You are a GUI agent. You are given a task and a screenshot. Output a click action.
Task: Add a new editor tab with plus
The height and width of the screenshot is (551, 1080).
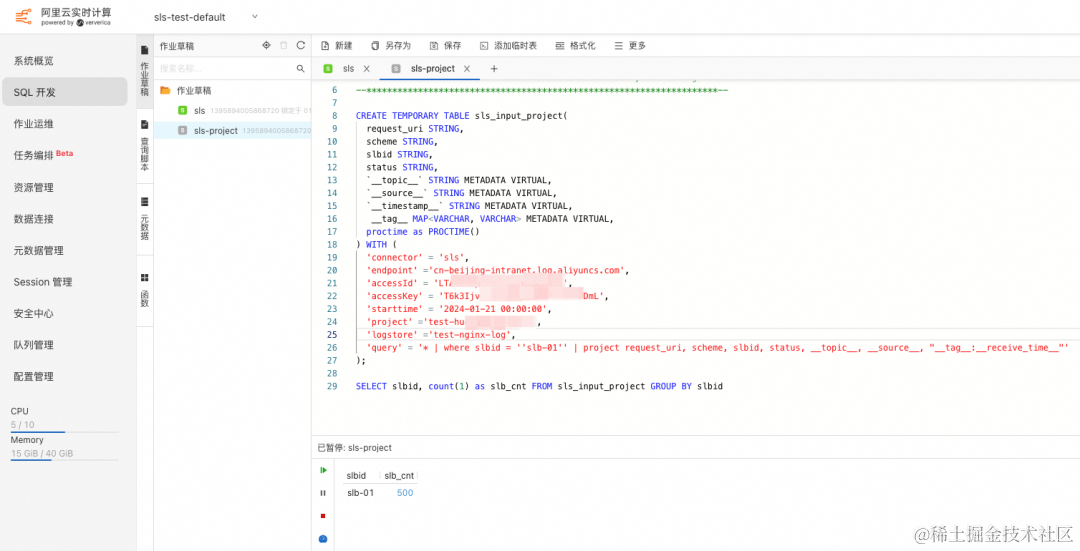click(x=494, y=68)
